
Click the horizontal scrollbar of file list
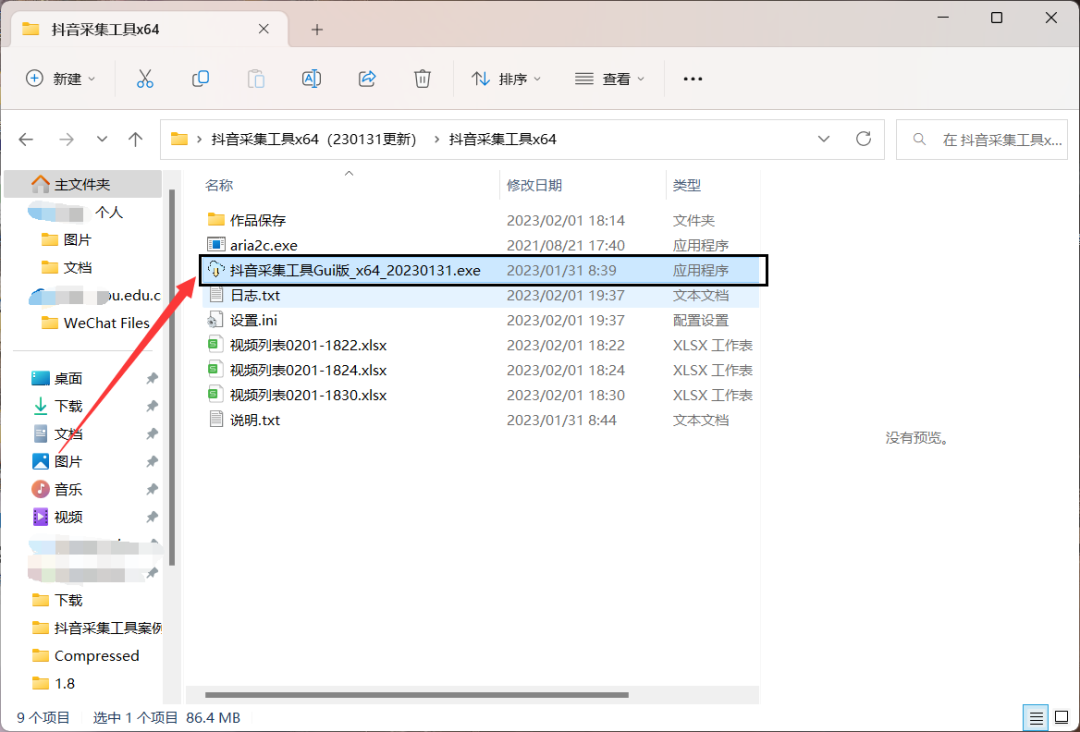417,695
